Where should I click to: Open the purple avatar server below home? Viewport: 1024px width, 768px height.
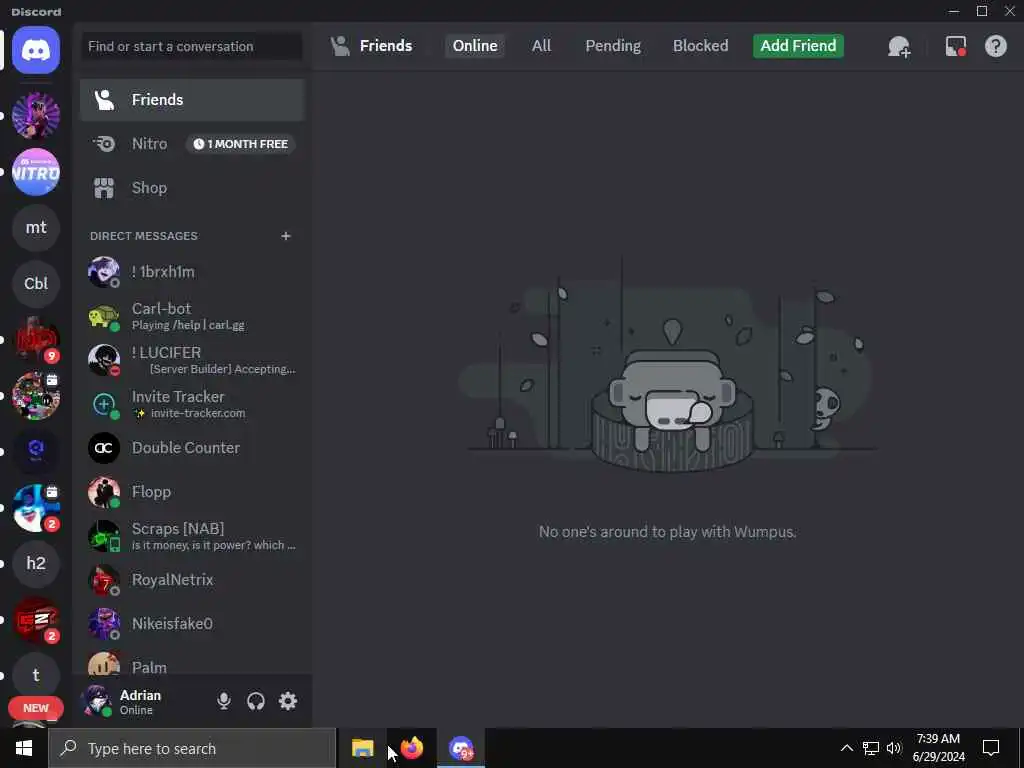click(x=36, y=116)
